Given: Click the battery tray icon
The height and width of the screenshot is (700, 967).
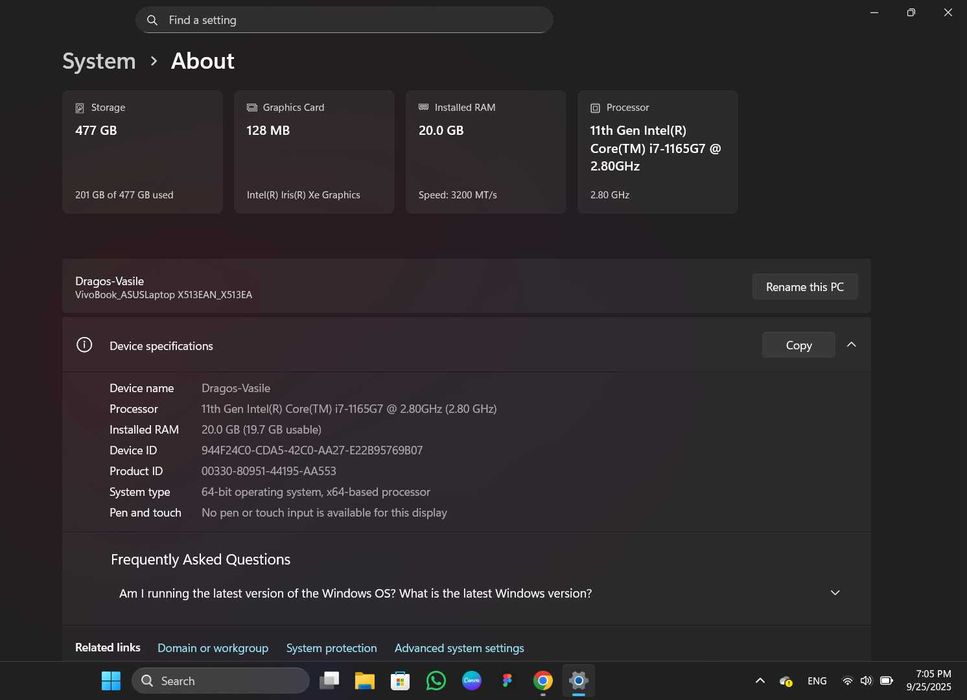Looking at the screenshot, I should pyautogui.click(x=886, y=681).
